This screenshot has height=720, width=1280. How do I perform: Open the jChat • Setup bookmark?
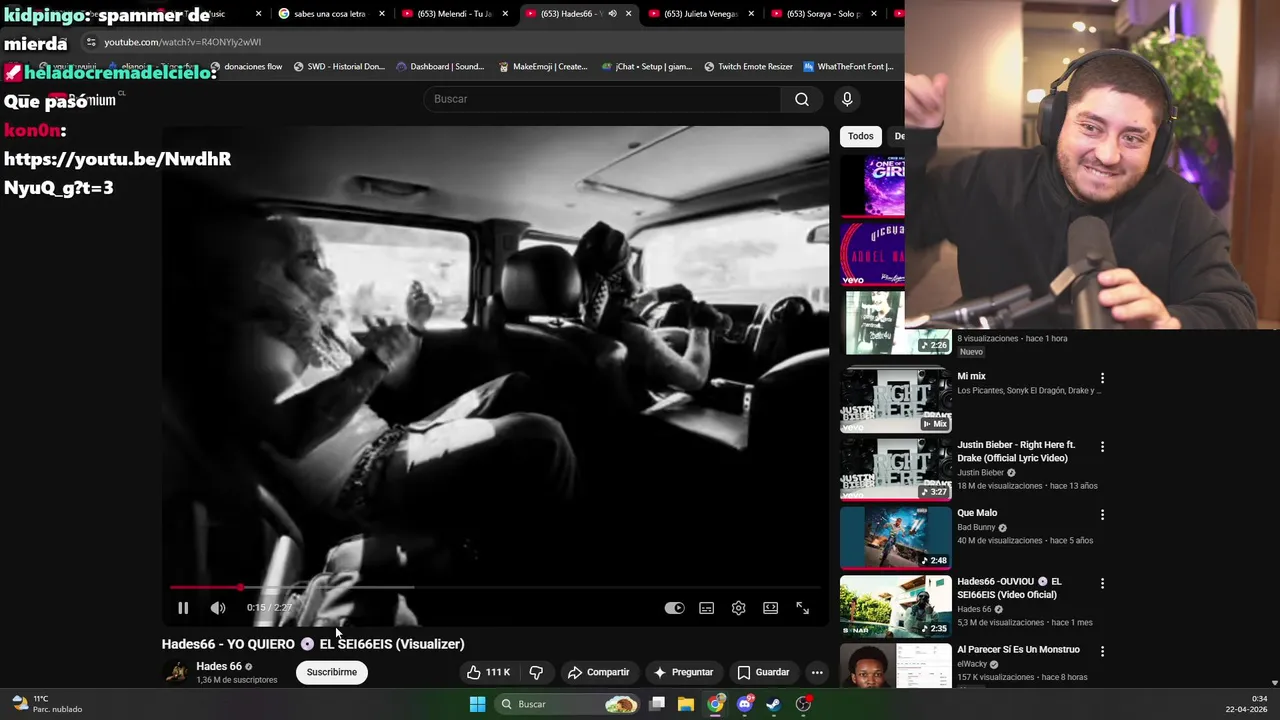click(647, 67)
